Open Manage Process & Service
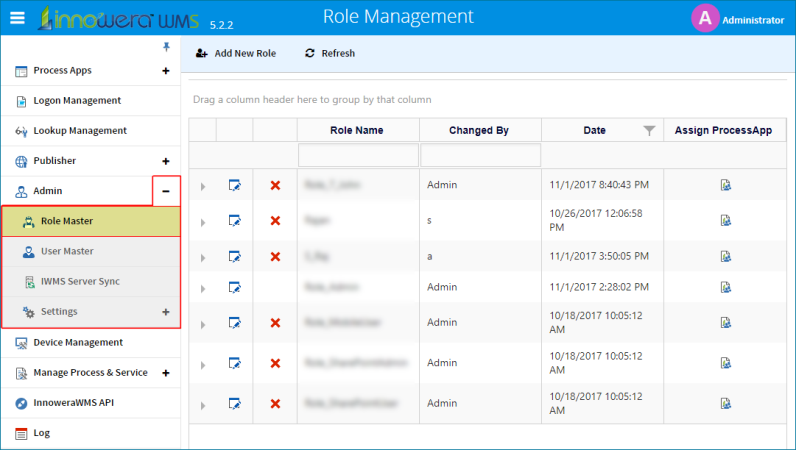Viewport: 796px width, 450px height. click(x=90, y=372)
